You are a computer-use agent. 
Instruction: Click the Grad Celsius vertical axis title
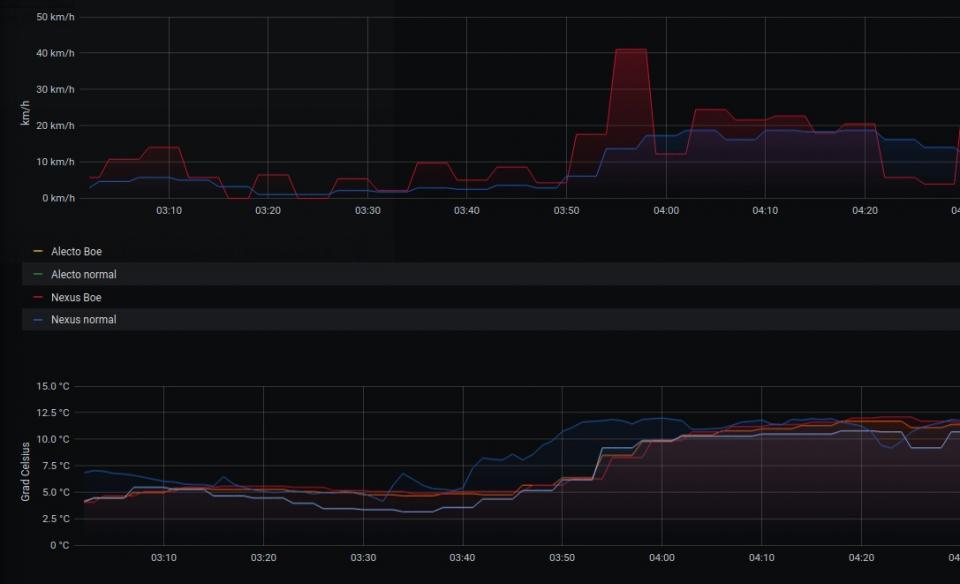(27, 470)
